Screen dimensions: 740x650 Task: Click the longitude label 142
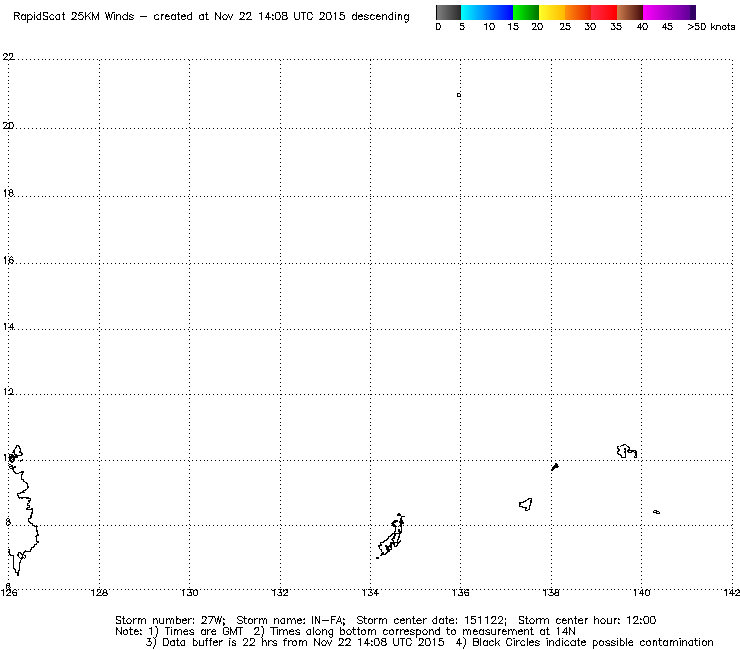[x=731, y=592]
